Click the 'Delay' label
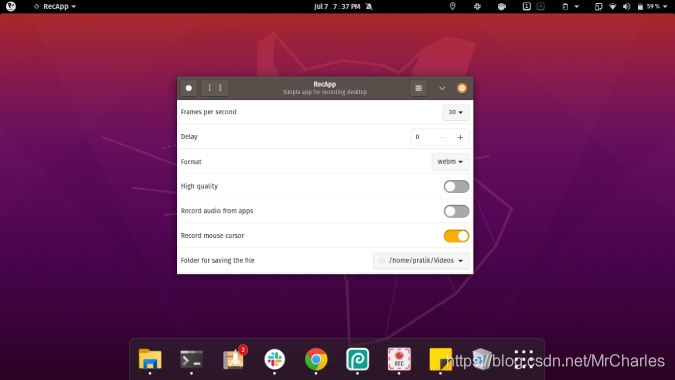 tap(189, 137)
